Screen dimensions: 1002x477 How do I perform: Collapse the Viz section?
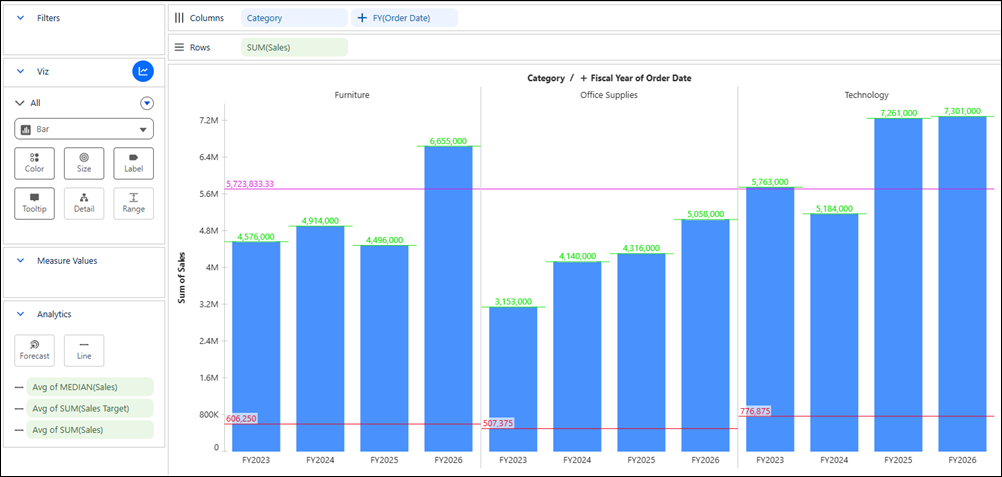click(x=20, y=72)
